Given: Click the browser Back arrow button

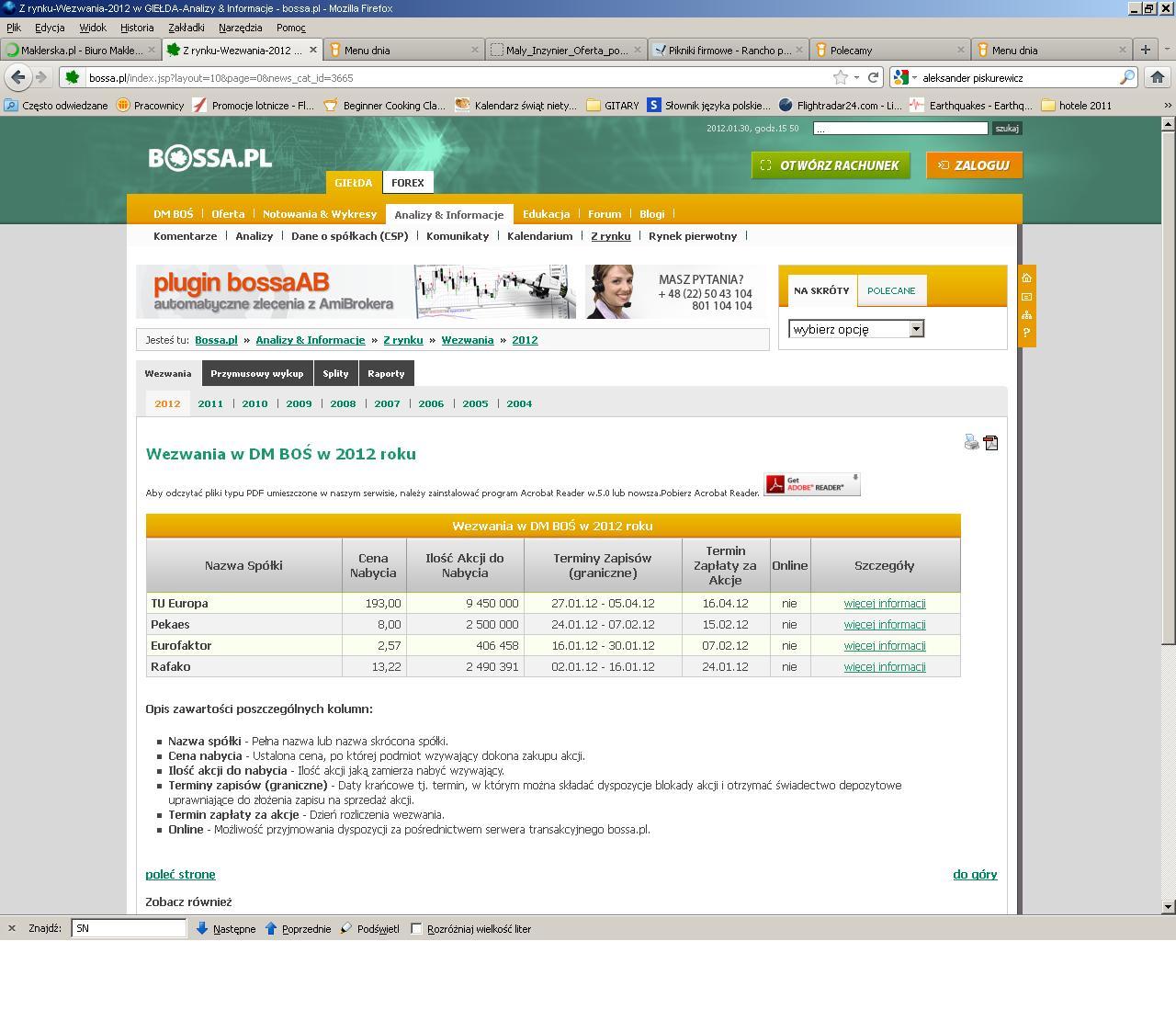Looking at the screenshot, I should tap(17, 77).
